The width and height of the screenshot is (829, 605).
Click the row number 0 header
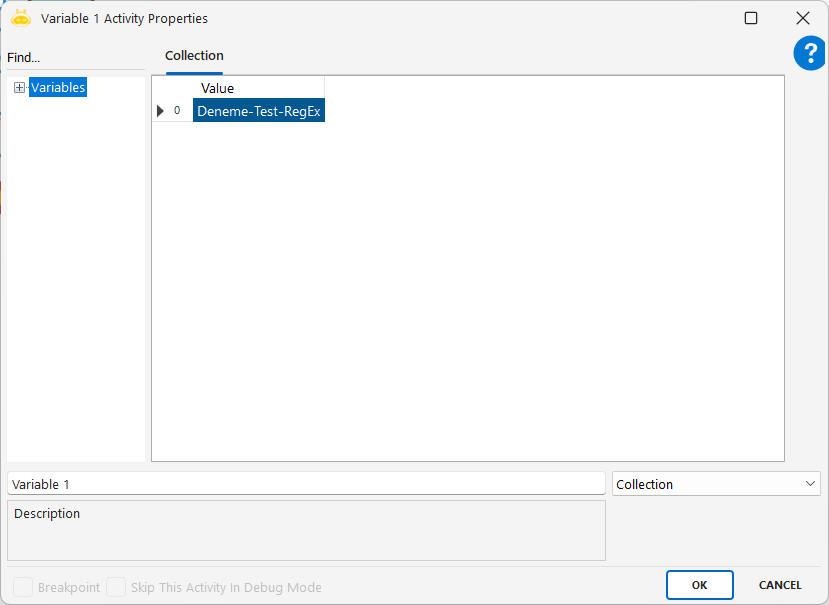coord(177,111)
